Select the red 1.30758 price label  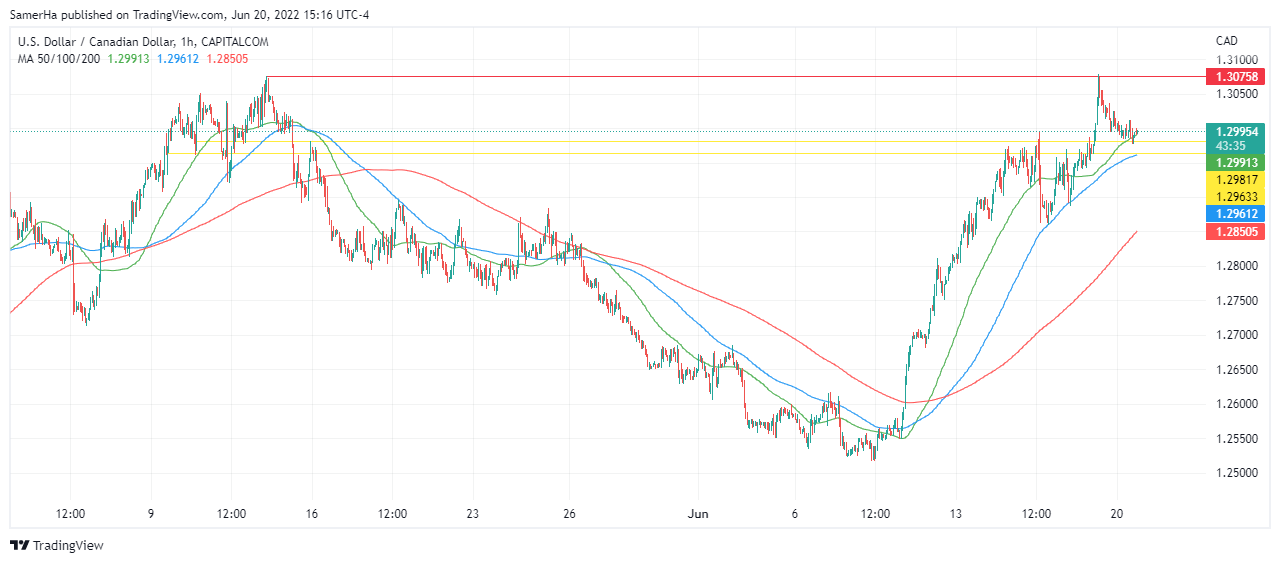click(x=1236, y=77)
